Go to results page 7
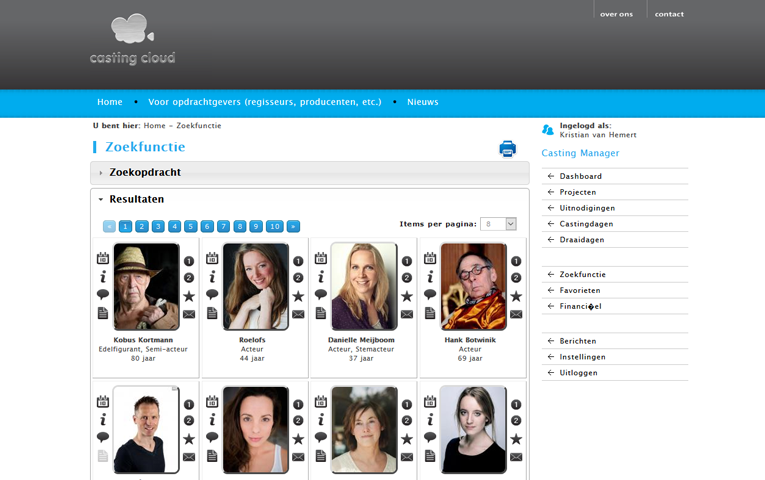This screenshot has width=765, height=480. (223, 226)
